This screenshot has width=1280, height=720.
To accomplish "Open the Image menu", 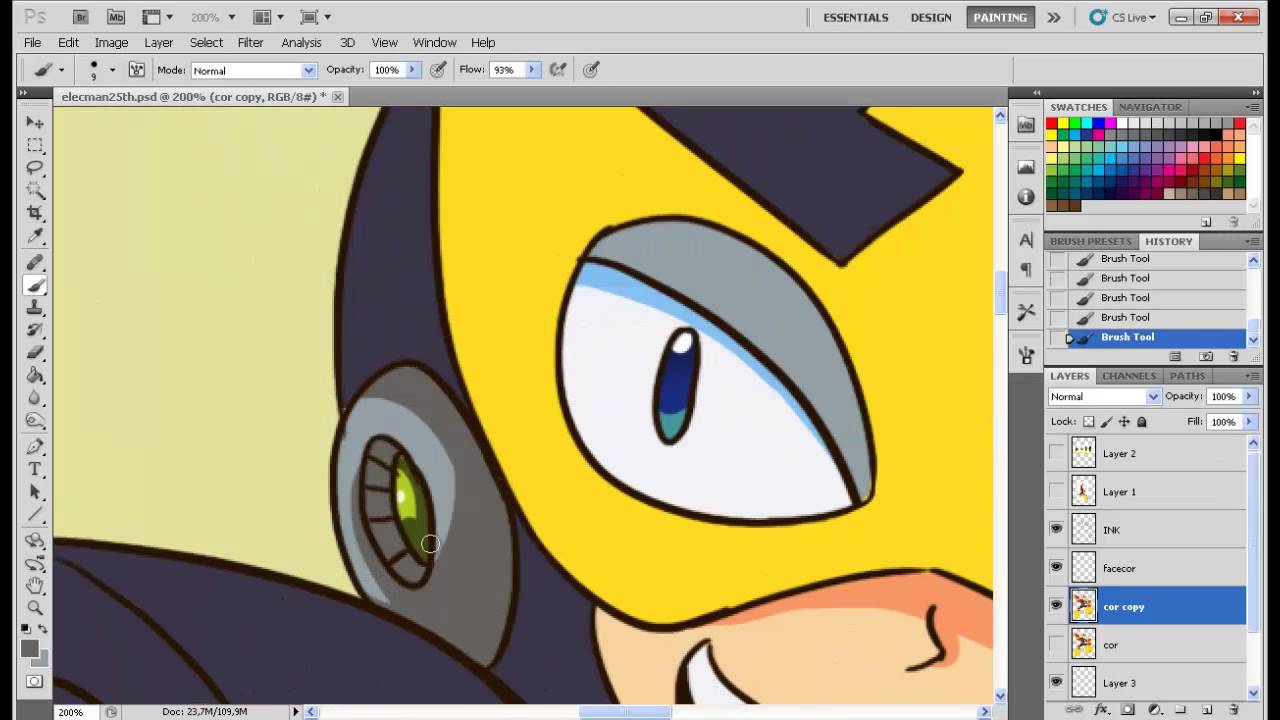I will [x=111, y=42].
